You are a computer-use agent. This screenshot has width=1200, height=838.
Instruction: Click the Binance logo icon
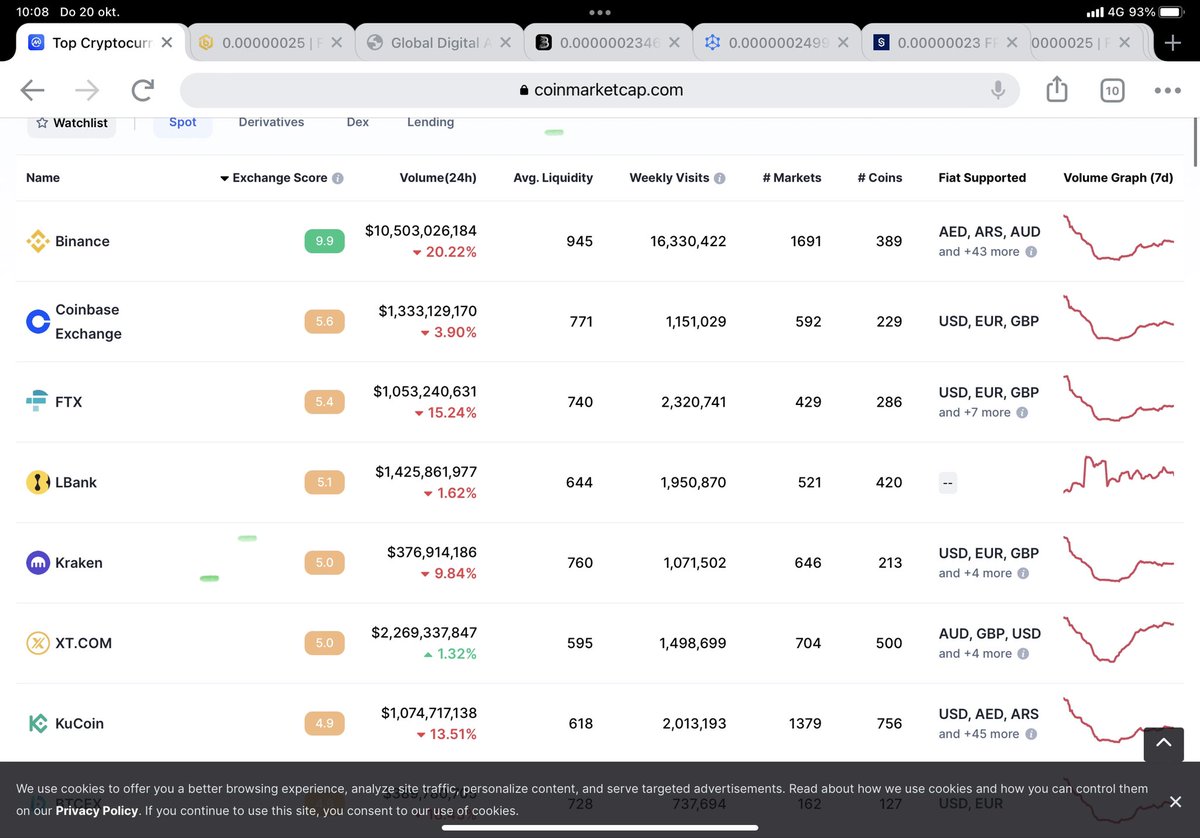pyautogui.click(x=38, y=241)
